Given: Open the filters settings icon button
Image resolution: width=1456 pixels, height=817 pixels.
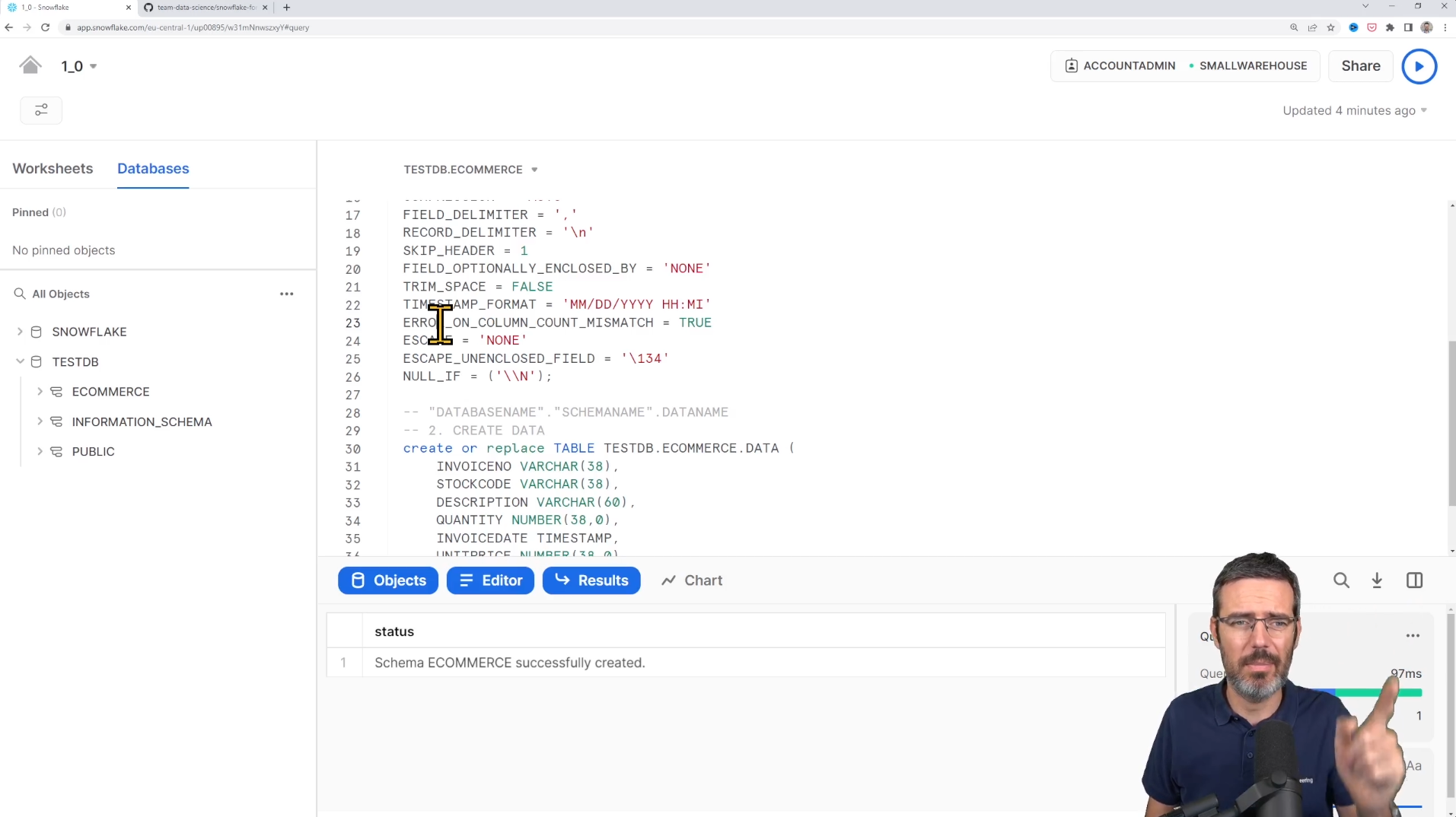Looking at the screenshot, I should 41,110.
